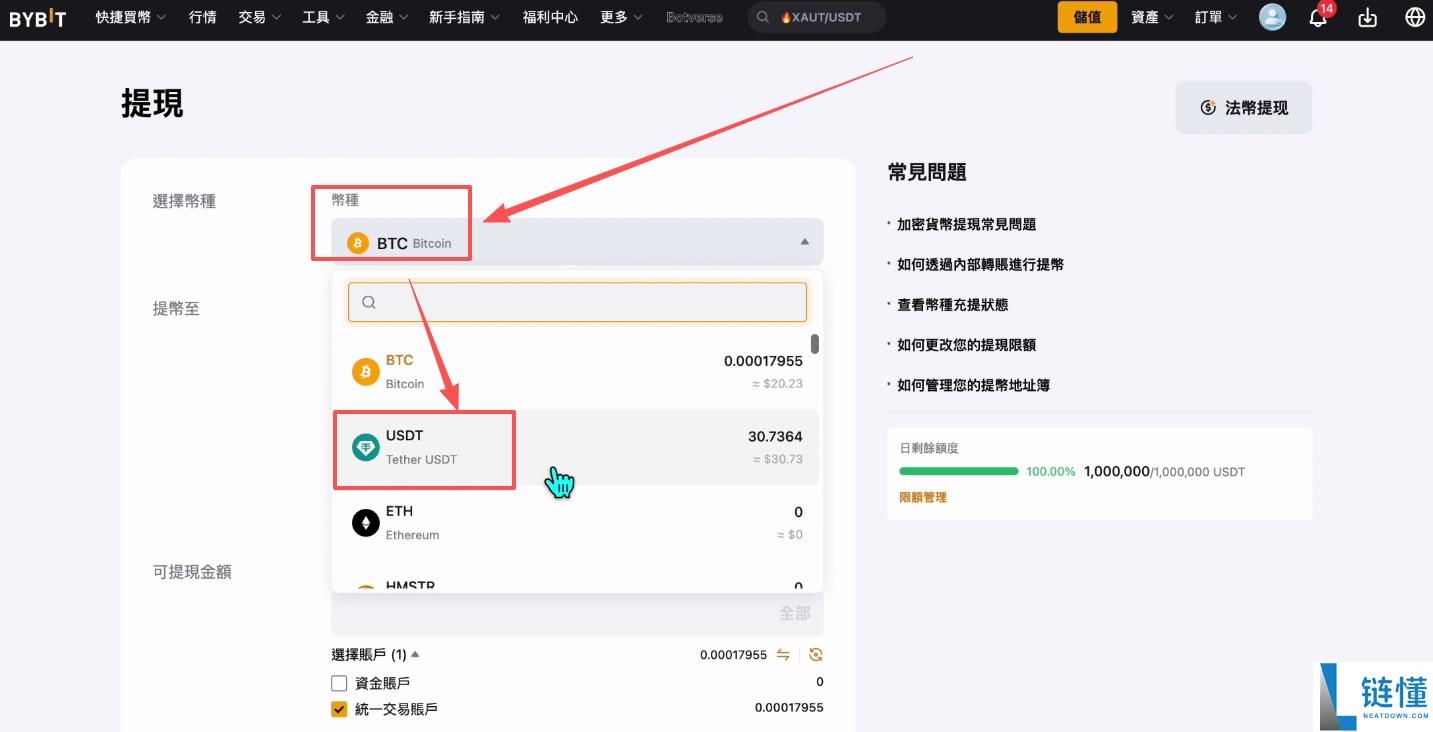The image size is (1433, 732).
Task: Open 如何透過內部轉賬進行提幣 link
Action: (x=980, y=264)
